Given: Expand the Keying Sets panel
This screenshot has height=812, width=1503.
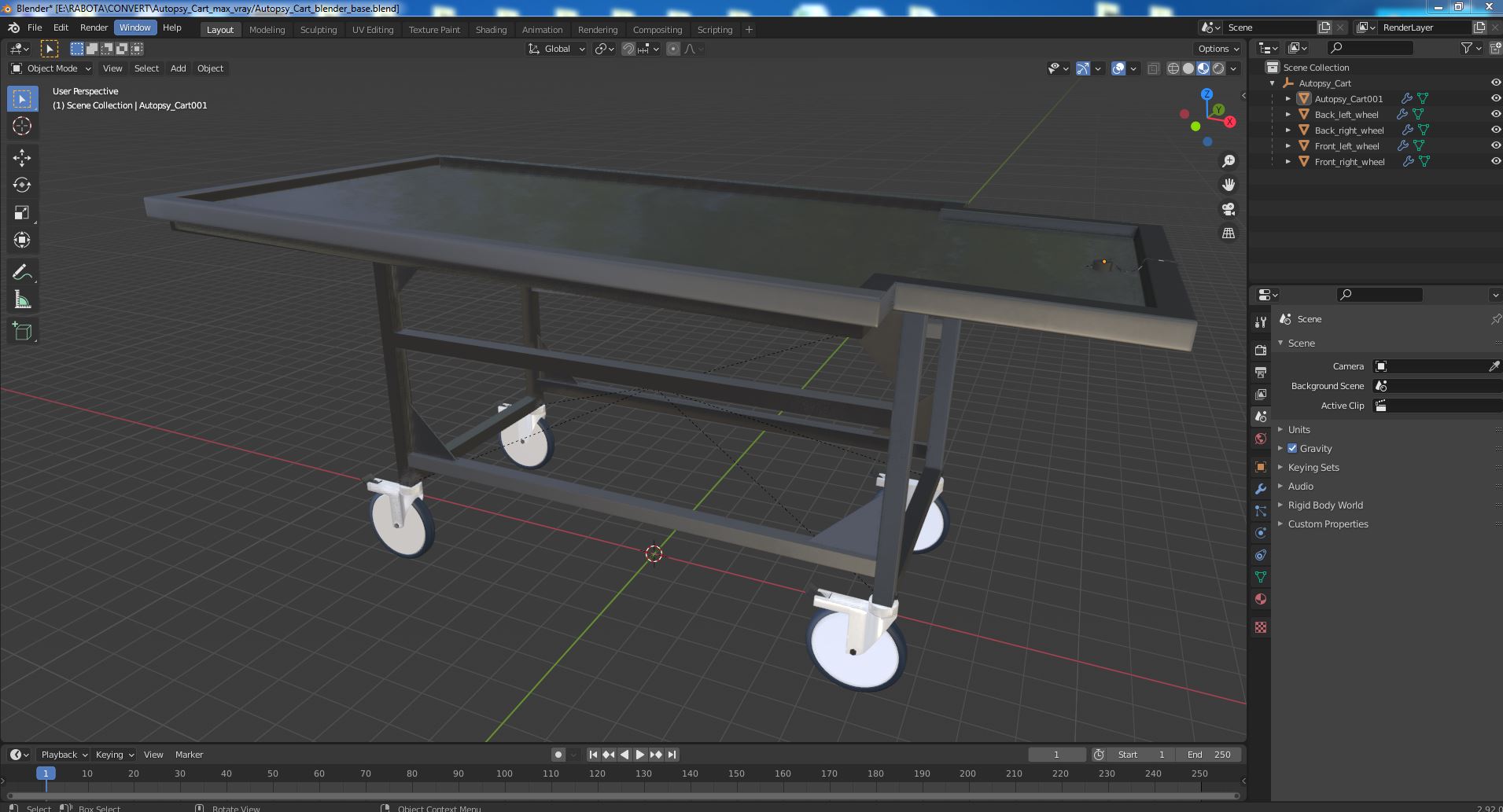Looking at the screenshot, I should click(1313, 467).
